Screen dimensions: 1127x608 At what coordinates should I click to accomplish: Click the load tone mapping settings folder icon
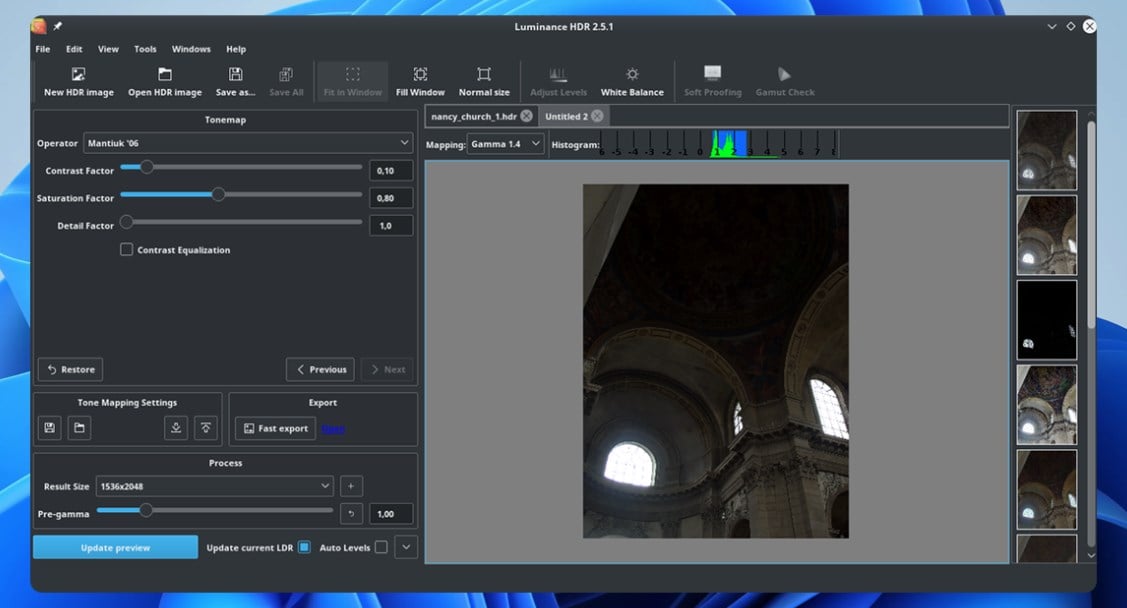coord(79,428)
